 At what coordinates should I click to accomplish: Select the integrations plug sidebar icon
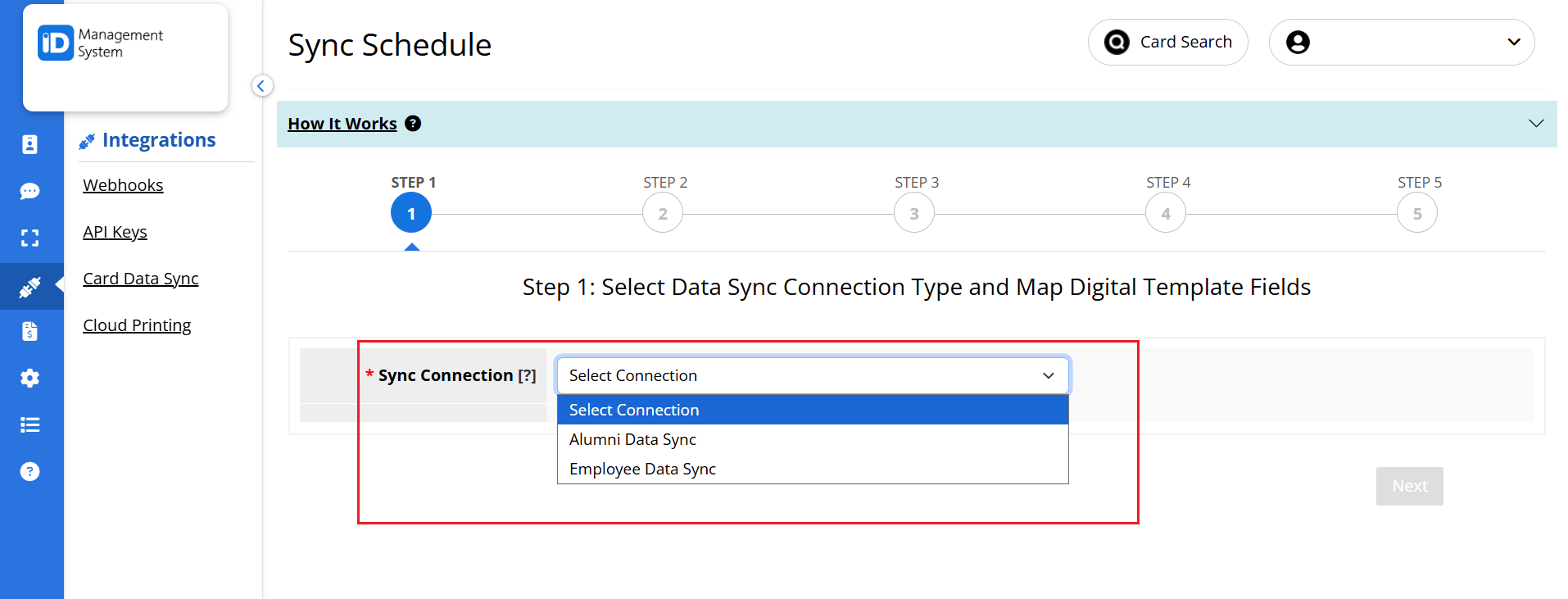30,287
